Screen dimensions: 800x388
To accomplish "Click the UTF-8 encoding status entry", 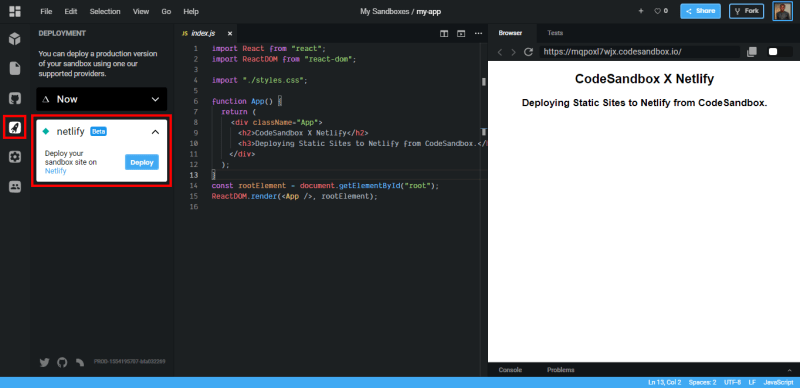I will point(732,382).
